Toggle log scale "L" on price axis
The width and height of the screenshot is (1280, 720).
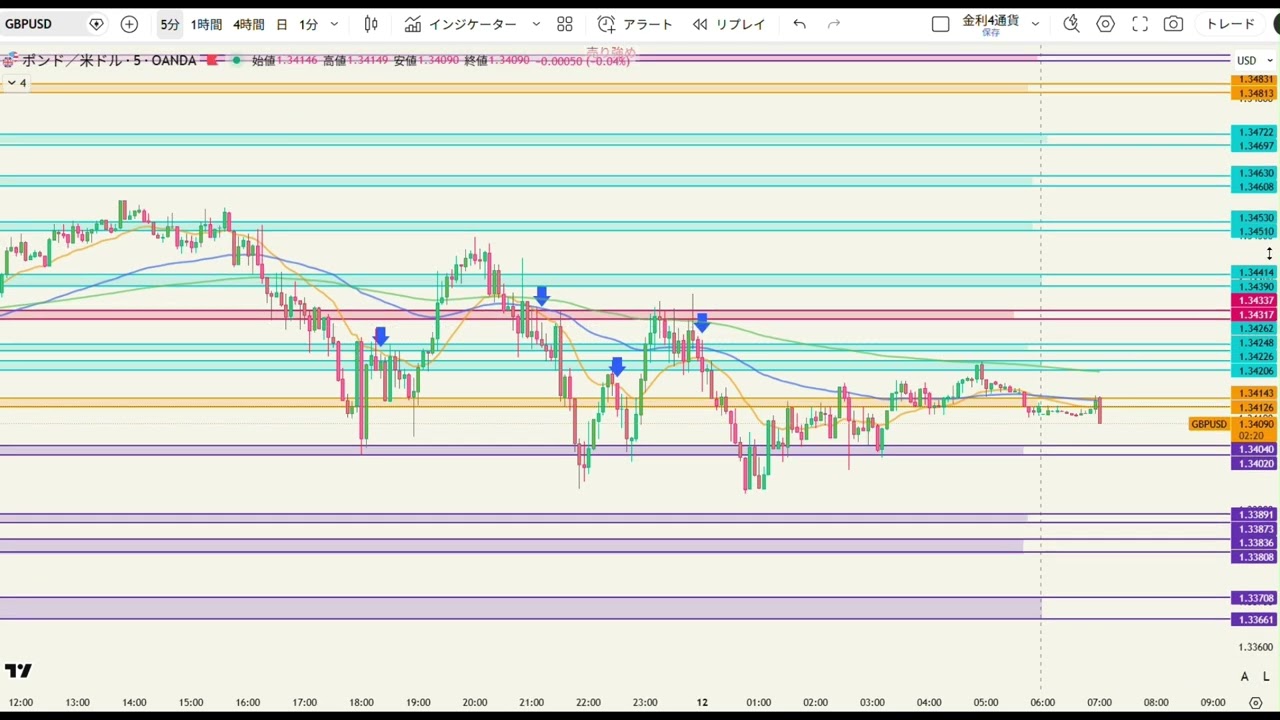point(1266,677)
